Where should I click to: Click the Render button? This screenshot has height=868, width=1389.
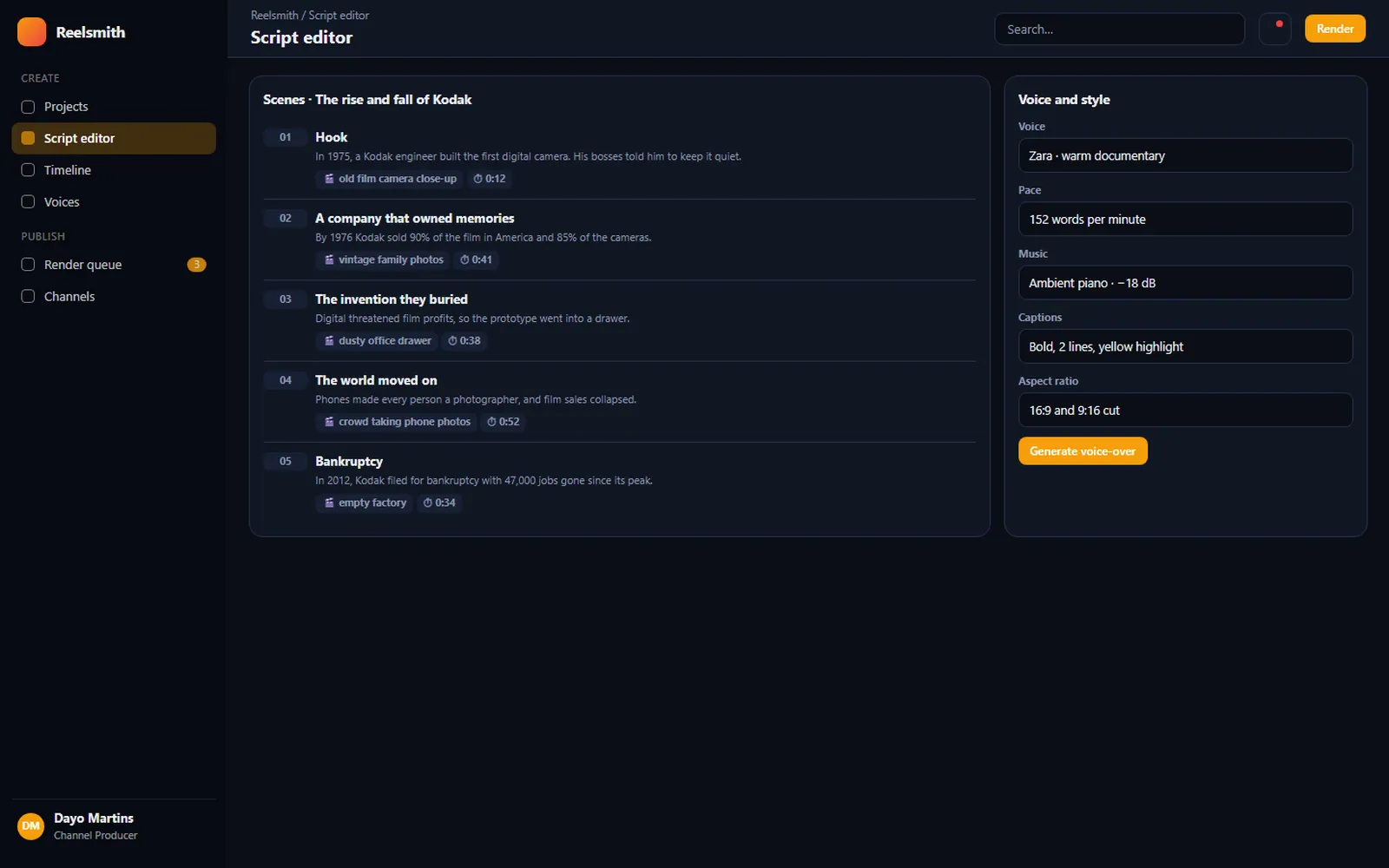(1334, 29)
